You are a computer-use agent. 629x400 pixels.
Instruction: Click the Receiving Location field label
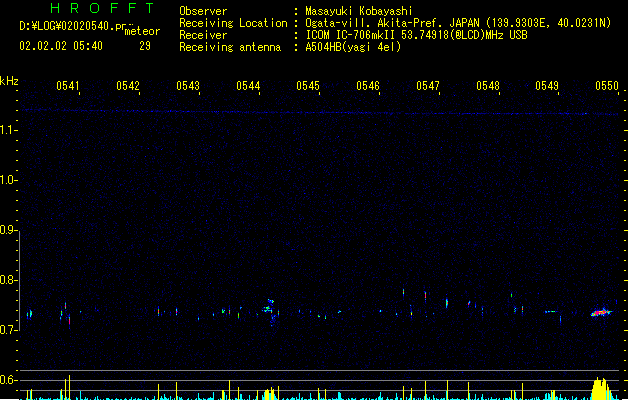click(233, 23)
